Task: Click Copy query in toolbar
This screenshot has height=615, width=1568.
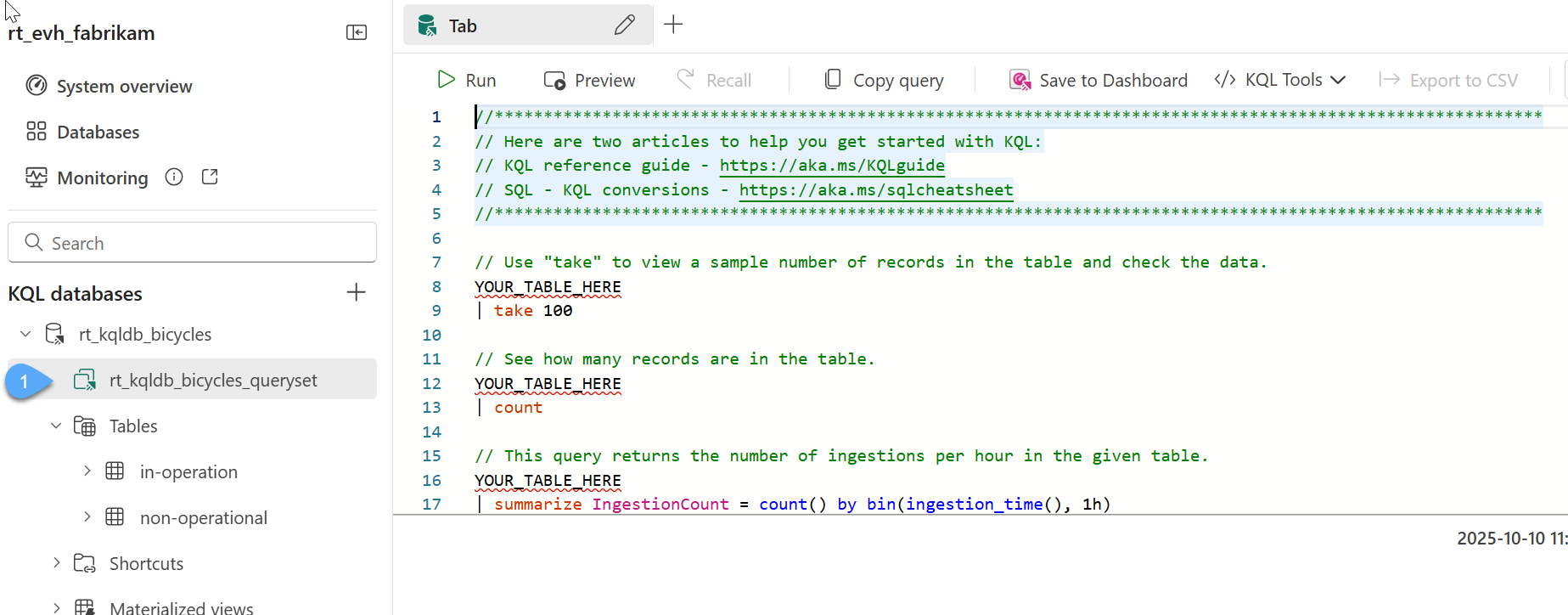Action: (884, 80)
